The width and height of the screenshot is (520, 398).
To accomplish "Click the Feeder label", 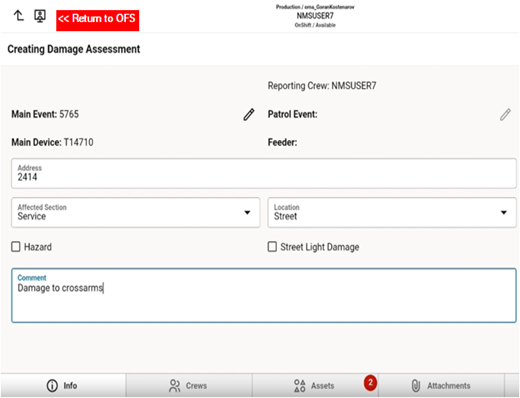I will (x=282, y=142).
